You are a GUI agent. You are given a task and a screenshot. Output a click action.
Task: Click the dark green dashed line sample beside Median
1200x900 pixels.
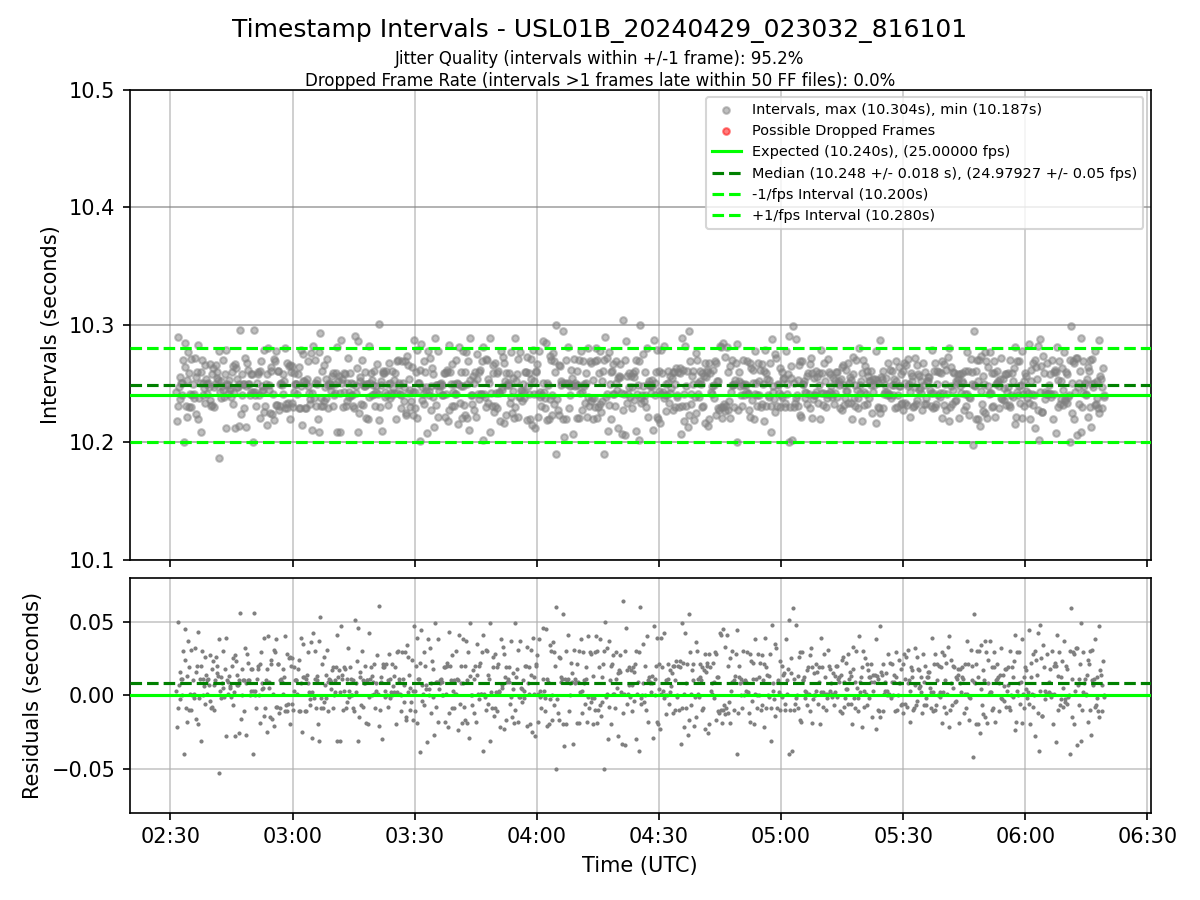(x=727, y=173)
